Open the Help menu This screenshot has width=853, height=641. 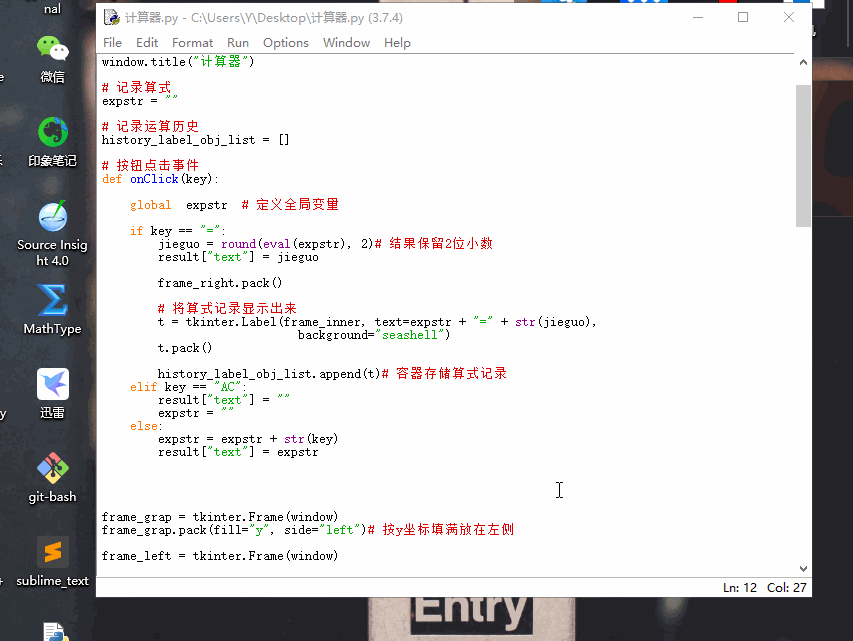point(397,42)
